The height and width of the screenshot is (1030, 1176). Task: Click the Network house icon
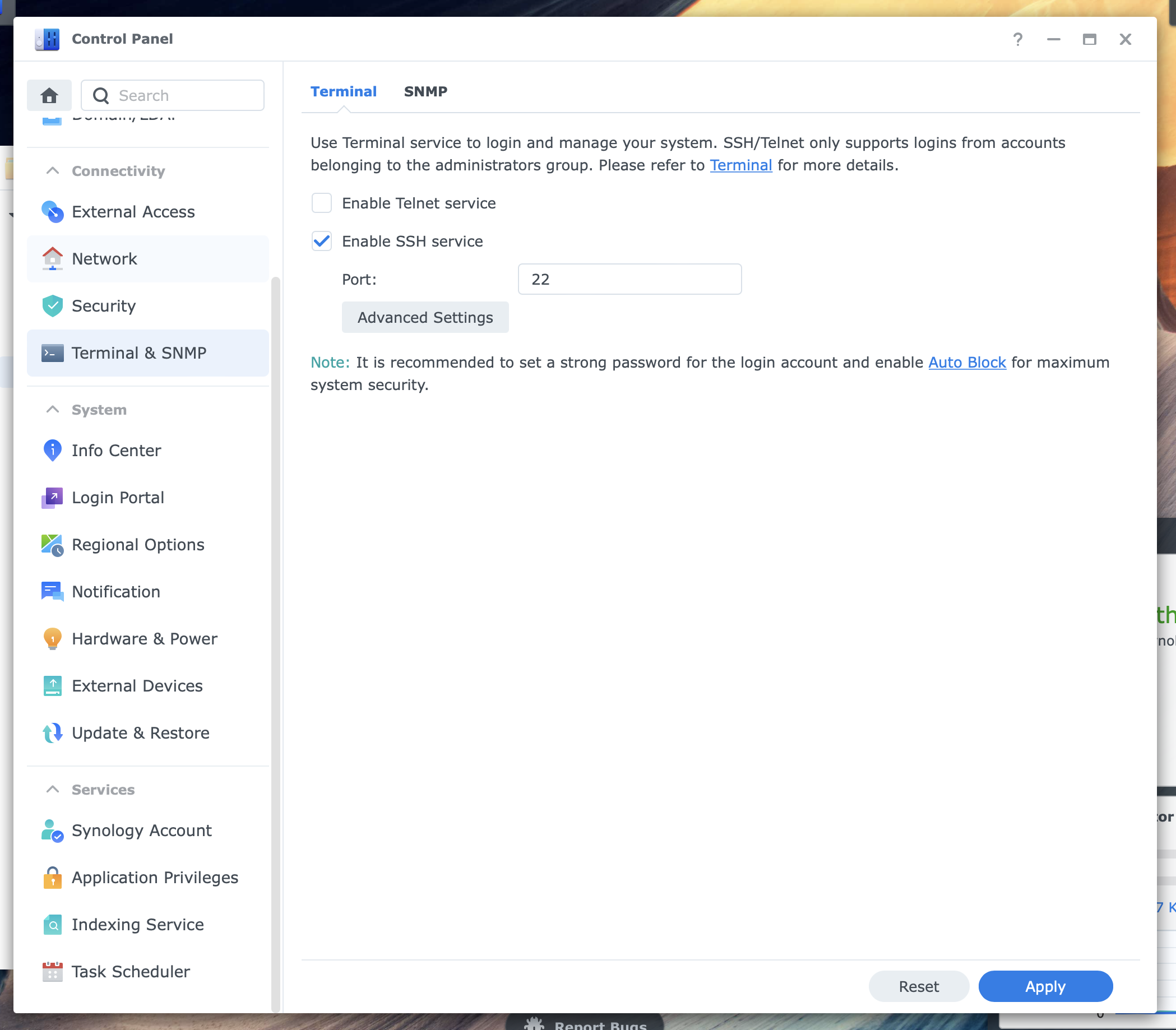pos(52,259)
